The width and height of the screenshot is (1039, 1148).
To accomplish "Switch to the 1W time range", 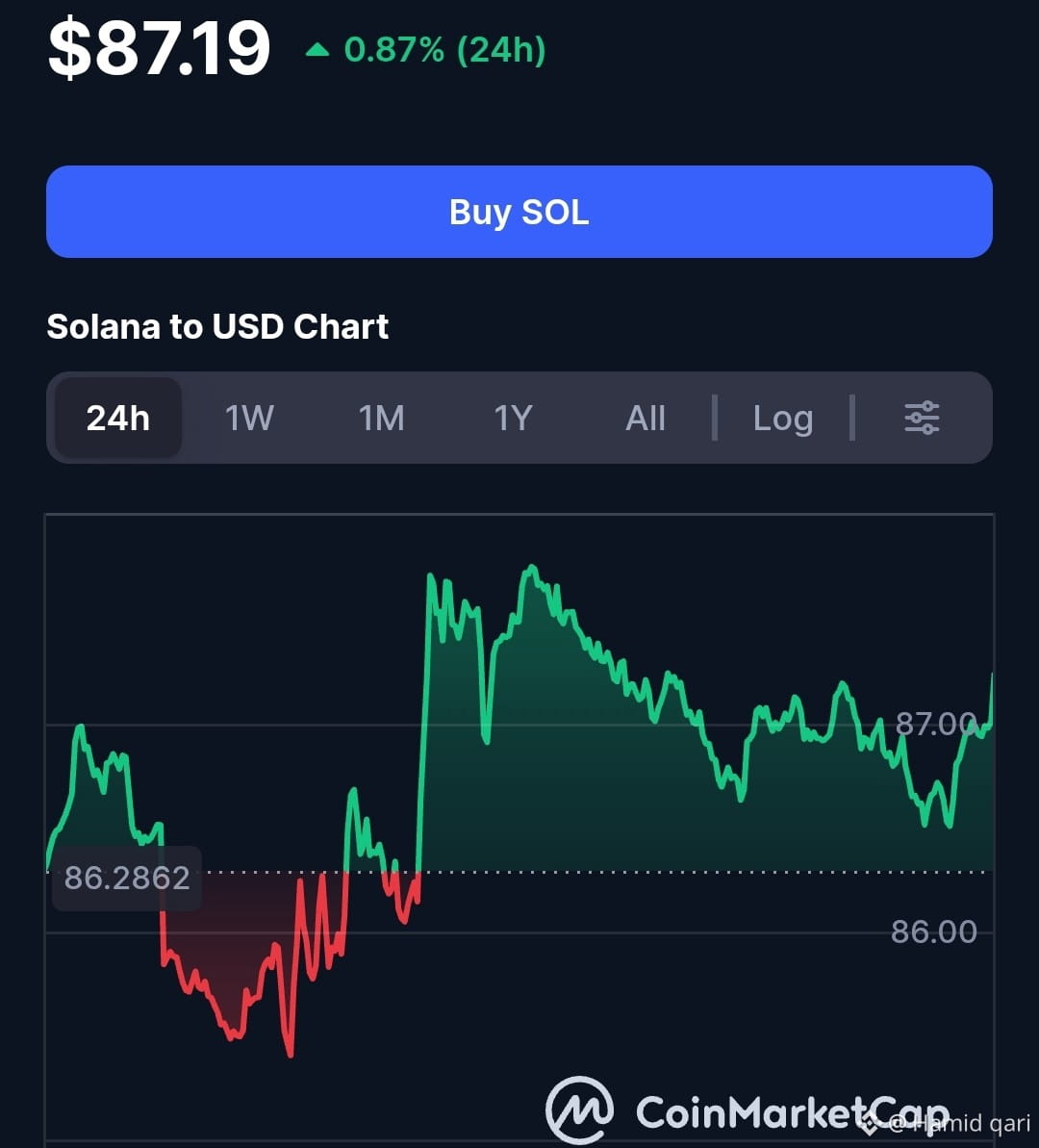I will (249, 418).
